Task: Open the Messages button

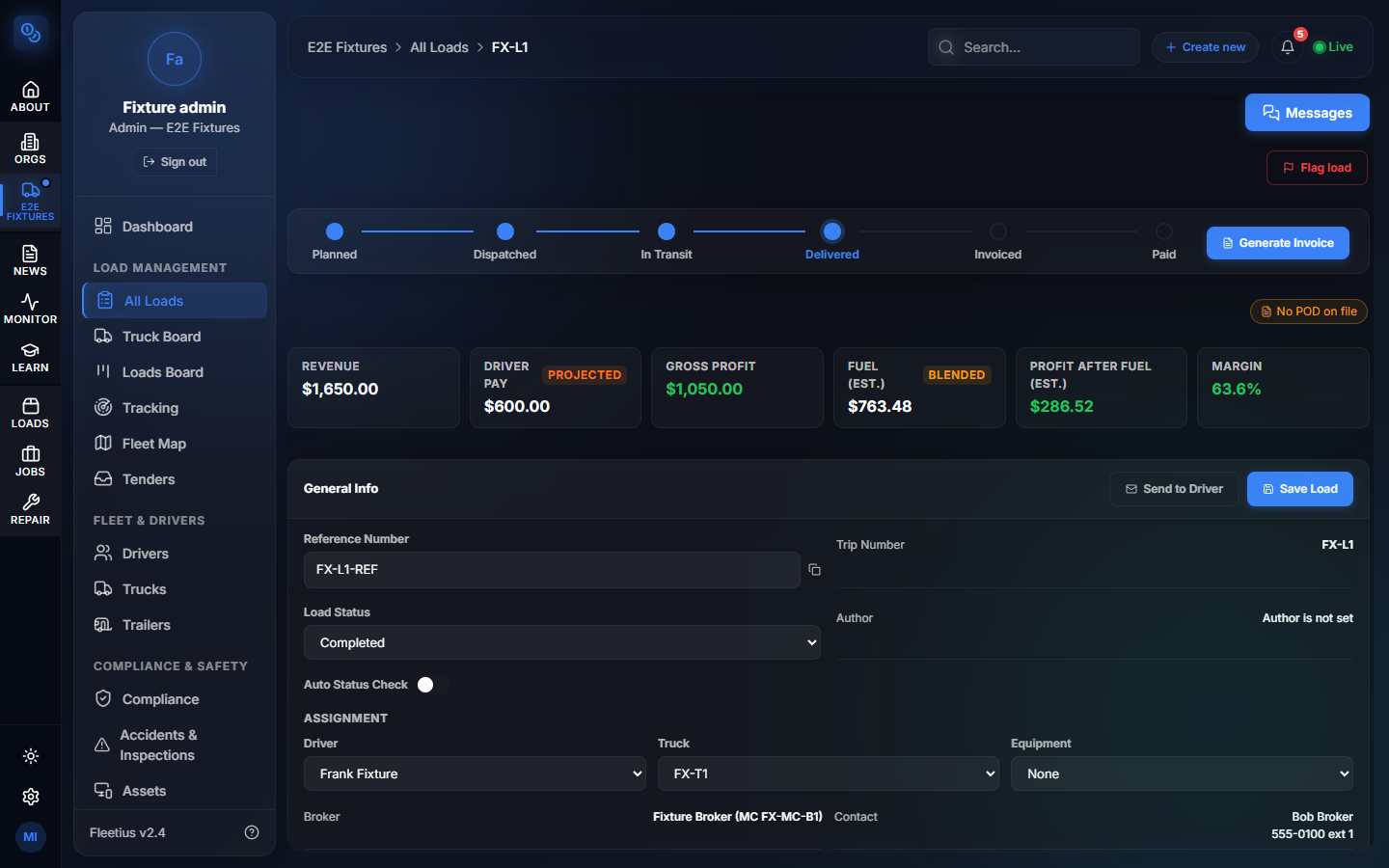Action: click(1307, 113)
